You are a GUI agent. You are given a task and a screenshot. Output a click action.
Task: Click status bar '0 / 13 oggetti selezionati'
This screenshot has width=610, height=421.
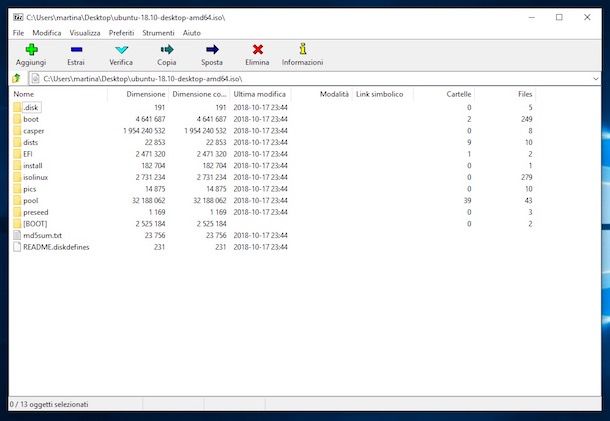(x=49, y=404)
